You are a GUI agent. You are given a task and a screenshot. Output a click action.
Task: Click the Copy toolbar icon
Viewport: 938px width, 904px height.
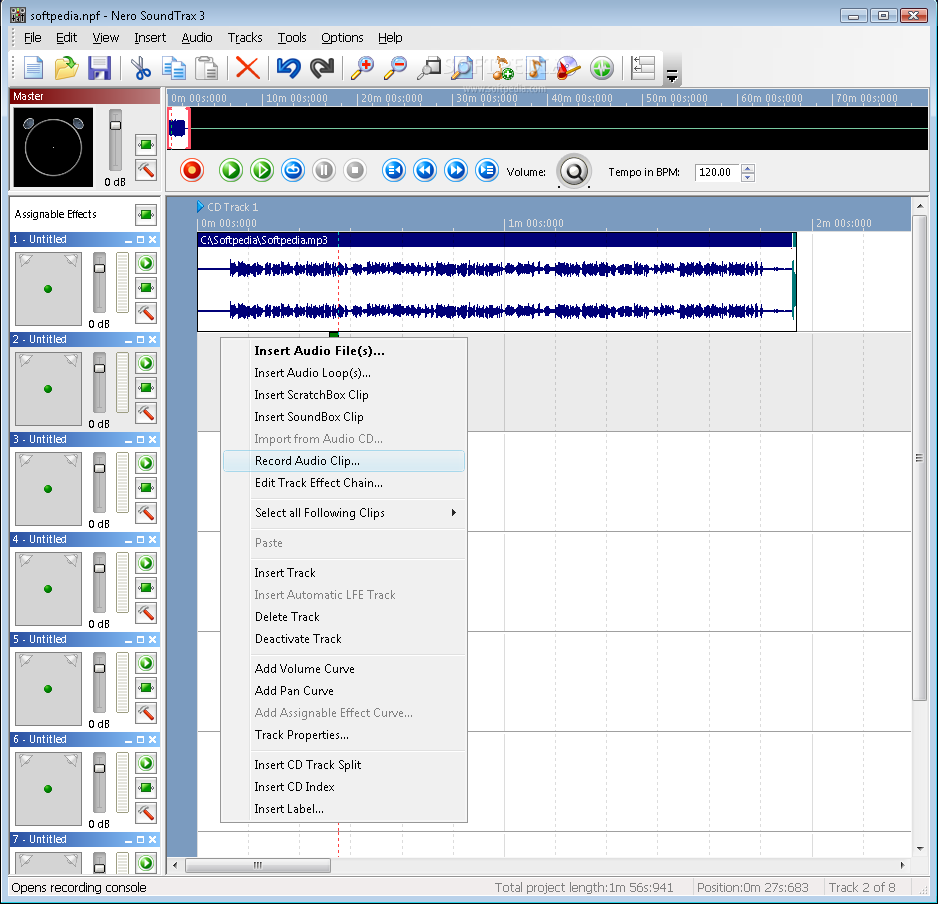pos(174,68)
